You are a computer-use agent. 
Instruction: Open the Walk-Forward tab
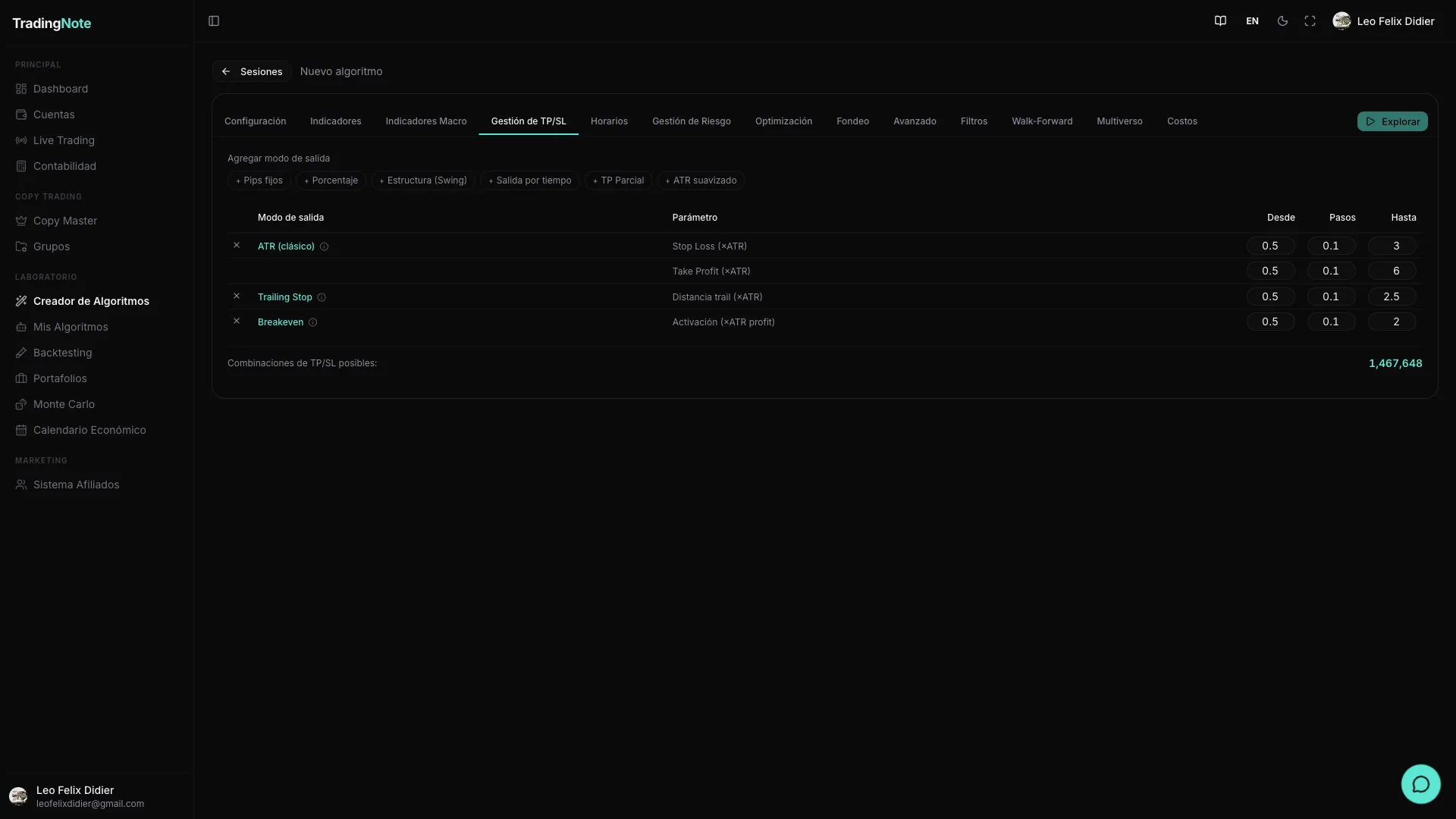point(1042,121)
